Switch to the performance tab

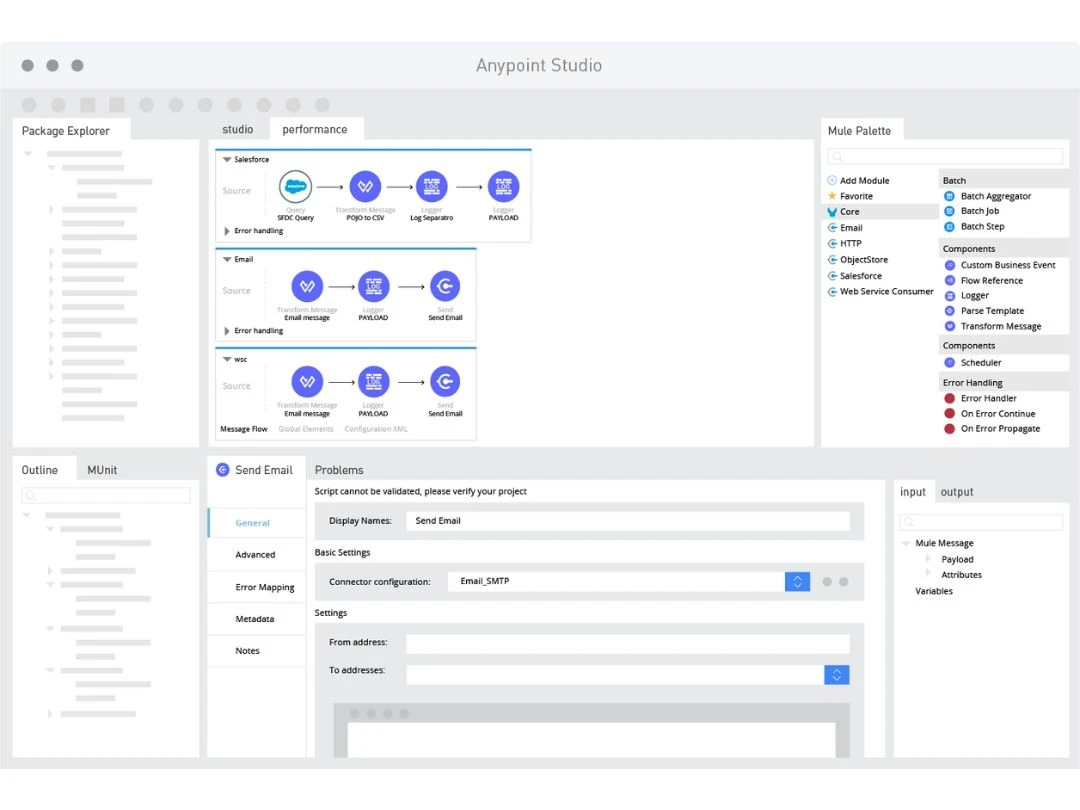(x=314, y=130)
